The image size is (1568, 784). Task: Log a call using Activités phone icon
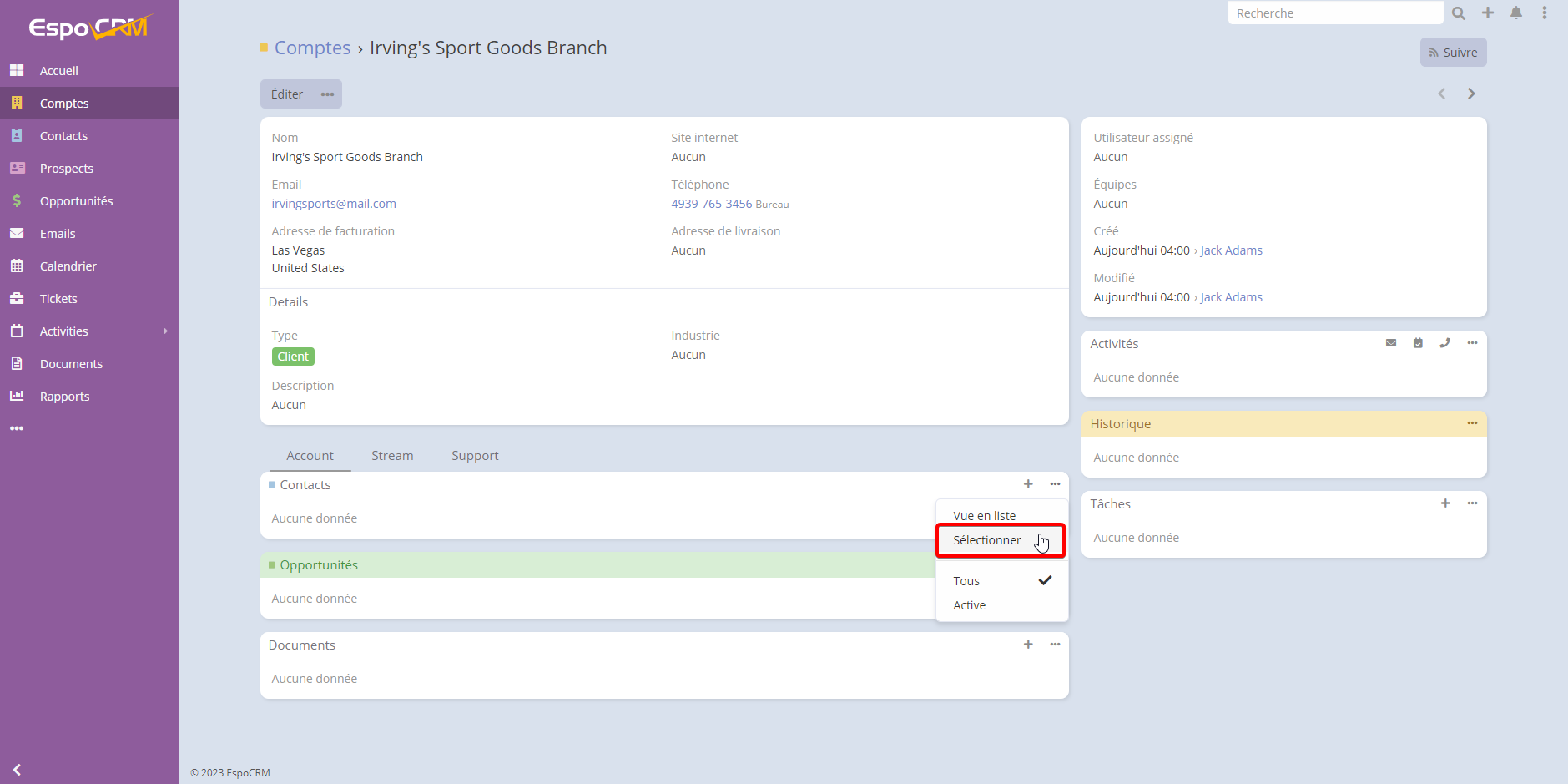click(1445, 343)
